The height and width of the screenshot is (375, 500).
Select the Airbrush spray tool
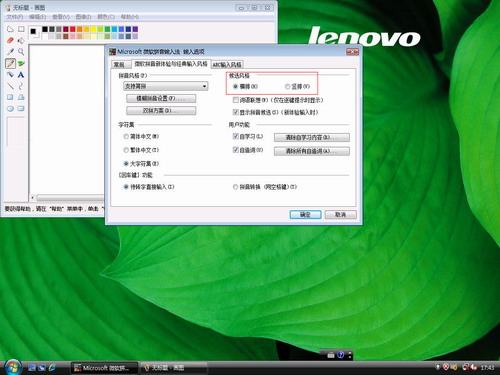click(x=10, y=75)
